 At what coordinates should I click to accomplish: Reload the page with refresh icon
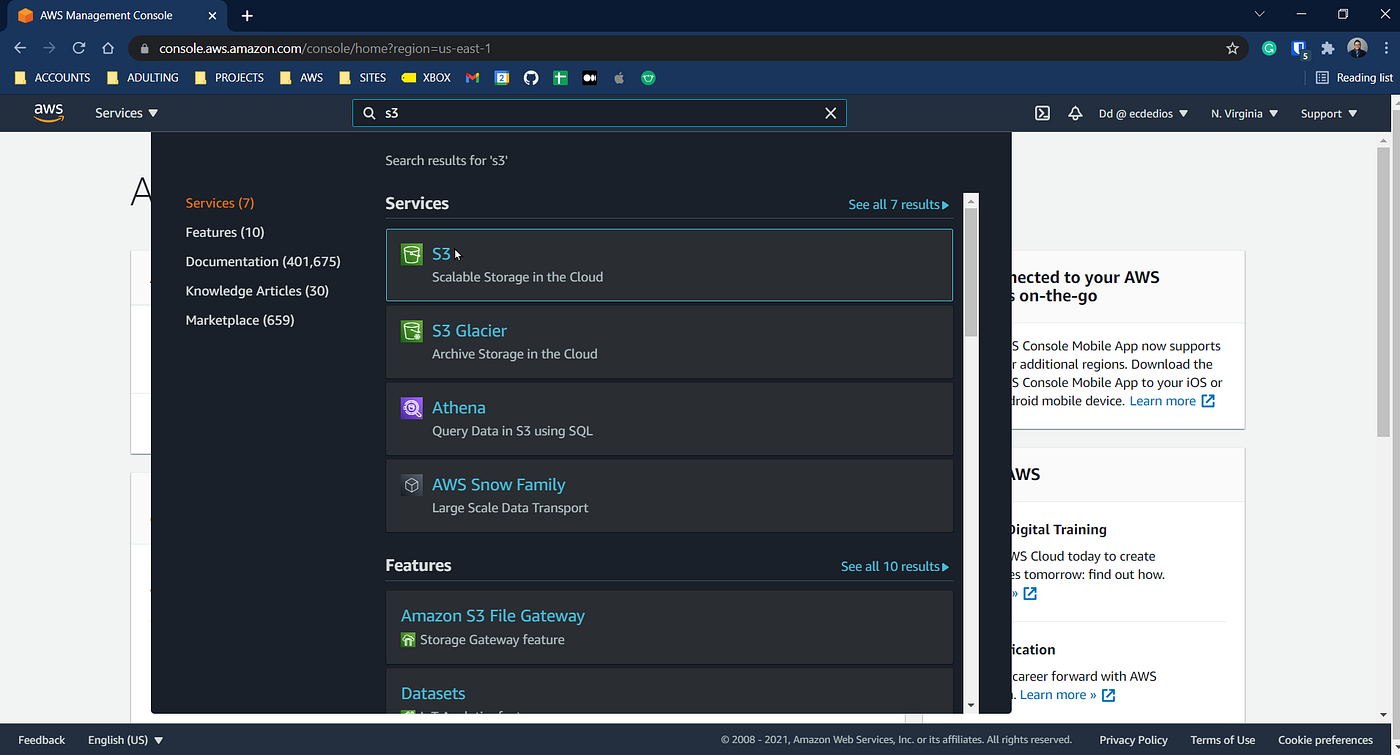click(x=79, y=48)
